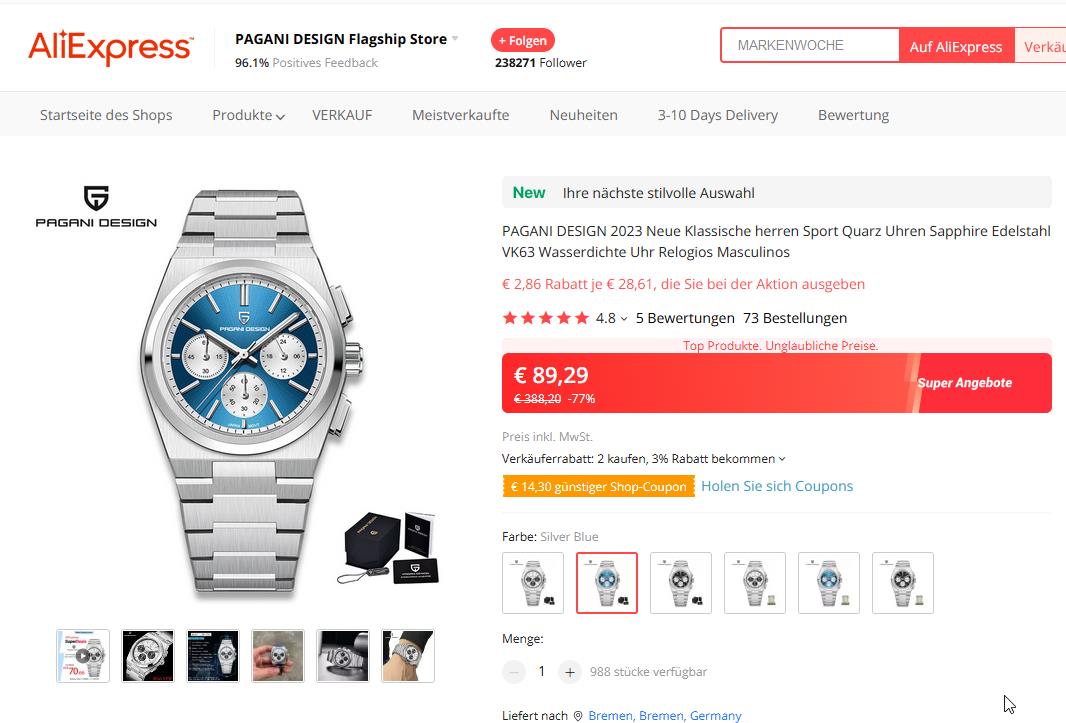The width and height of the screenshot is (1066, 723).
Task: Play the product video thumbnail
Action: pos(83,656)
